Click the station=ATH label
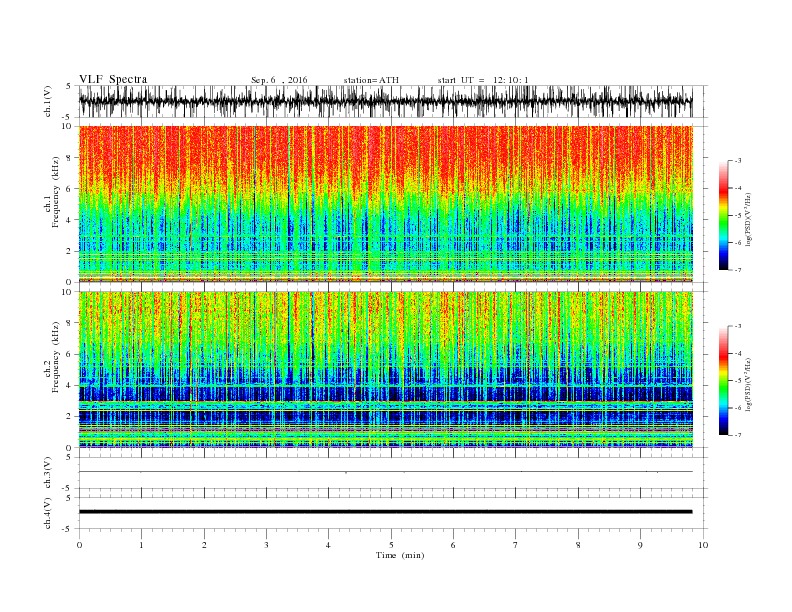 tap(371, 80)
